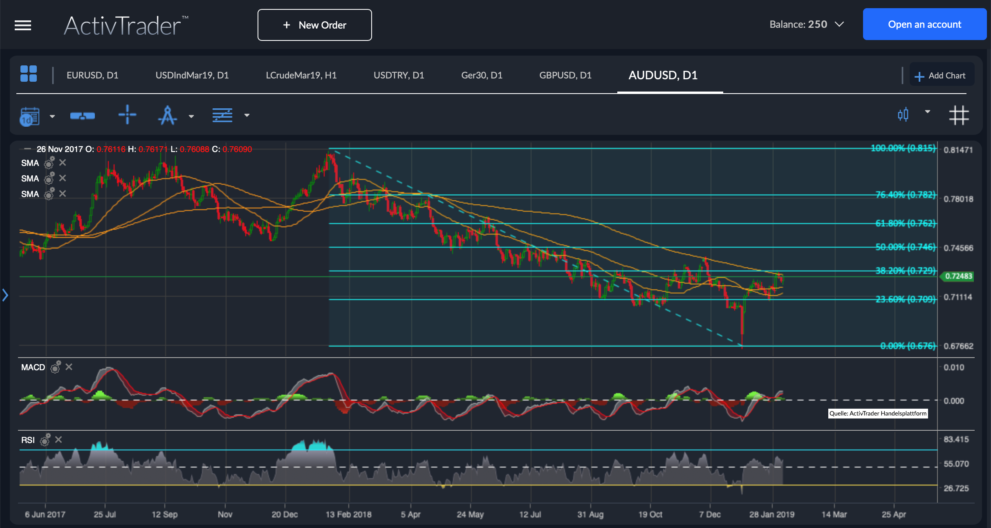Click the 13 Feb 2018 date label
This screenshot has width=991, height=528.
(348, 515)
